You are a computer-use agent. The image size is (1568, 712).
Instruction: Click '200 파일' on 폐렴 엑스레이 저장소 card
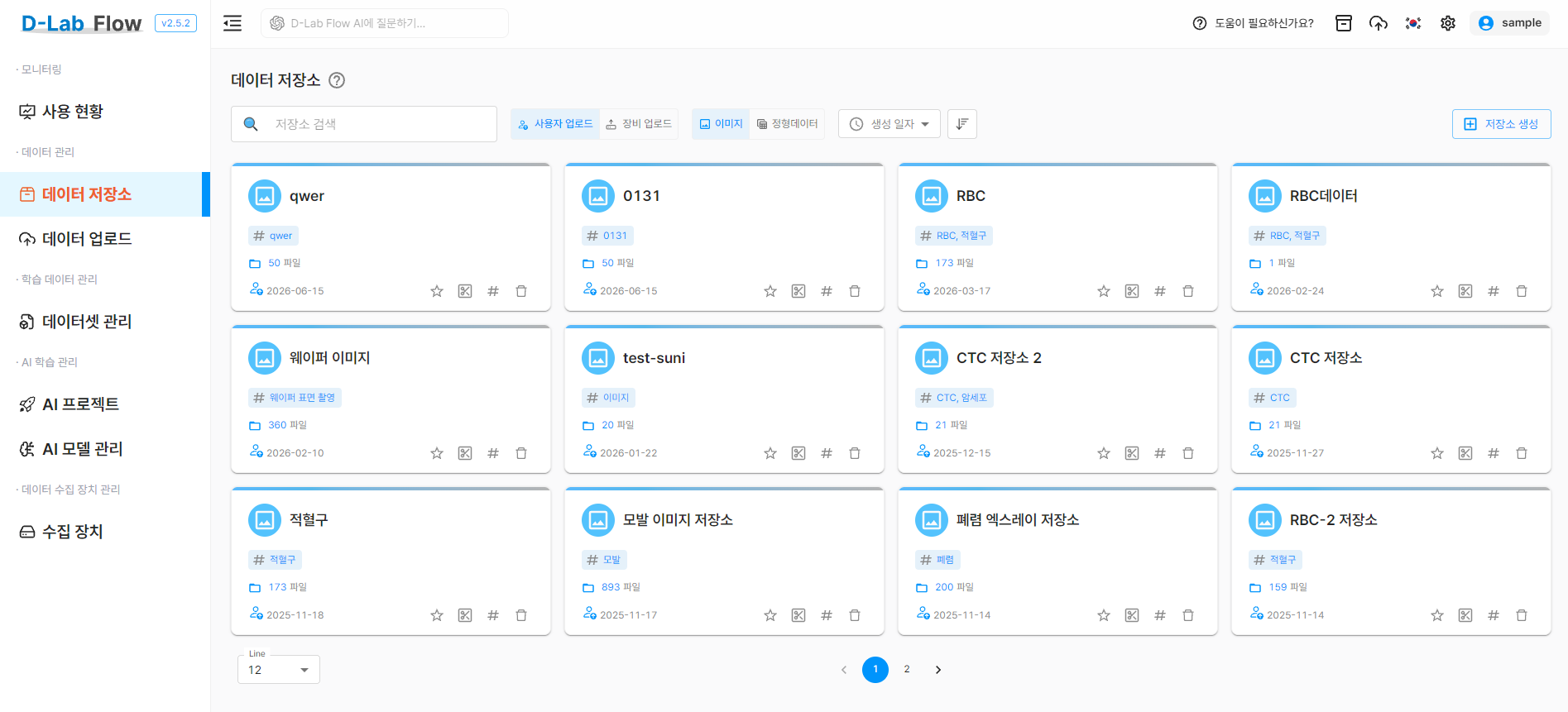click(954, 587)
